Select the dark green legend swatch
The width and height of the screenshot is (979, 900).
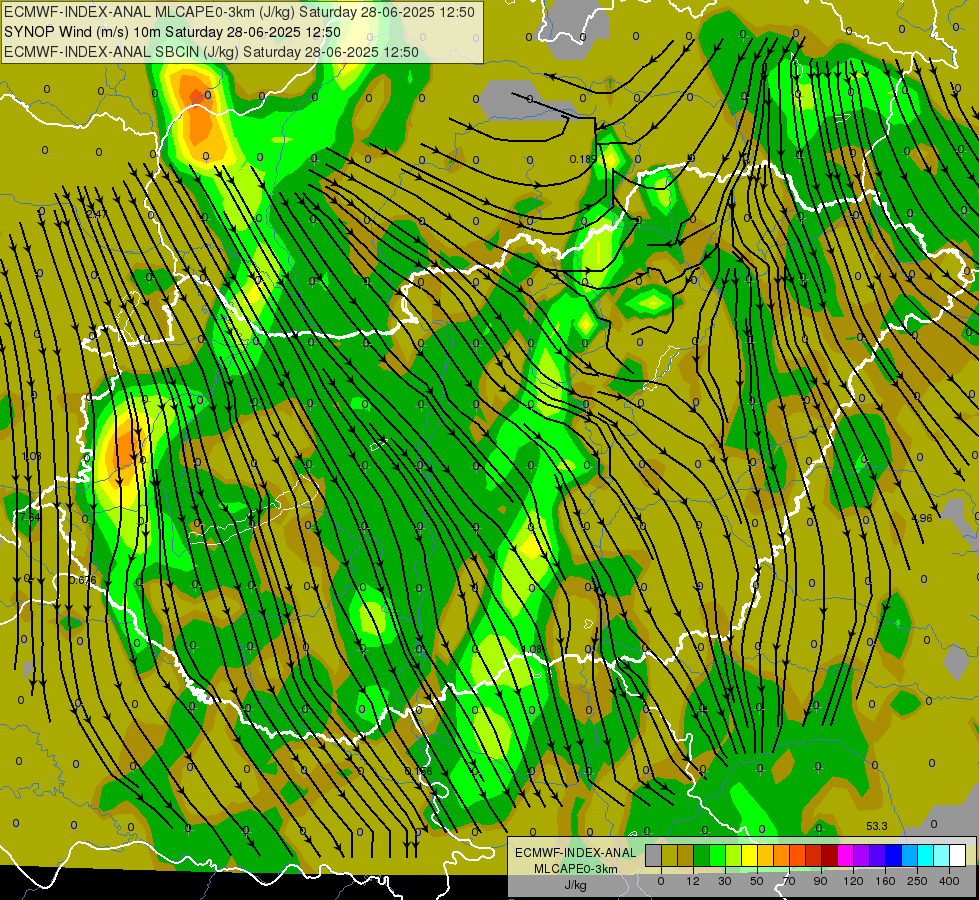point(701,855)
